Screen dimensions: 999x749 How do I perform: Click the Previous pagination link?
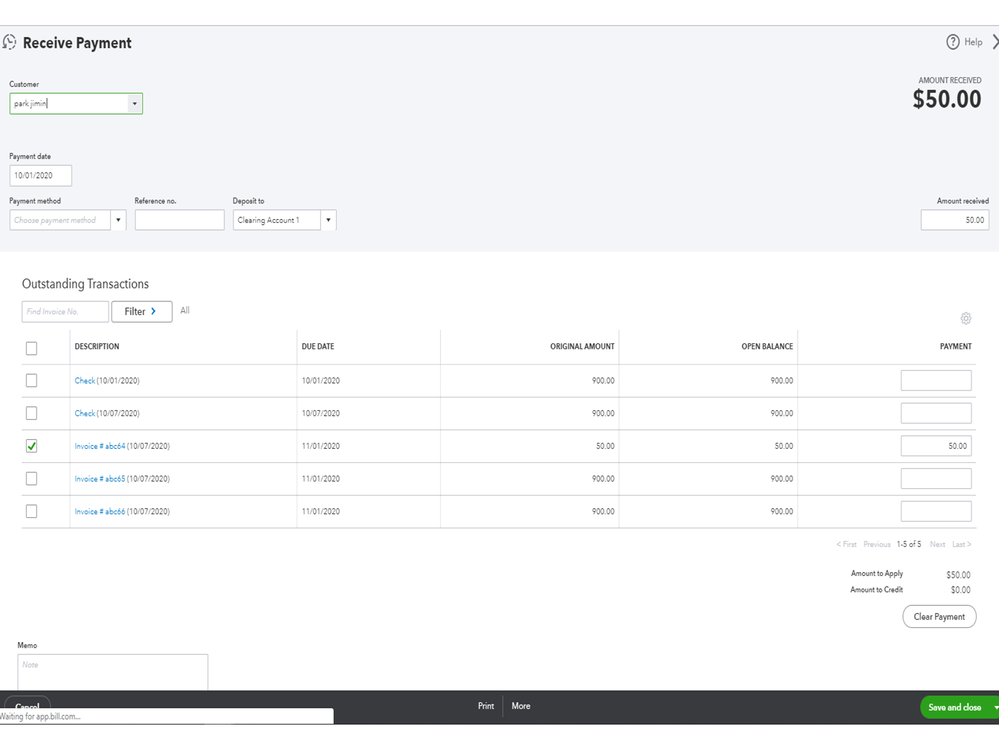tap(877, 545)
